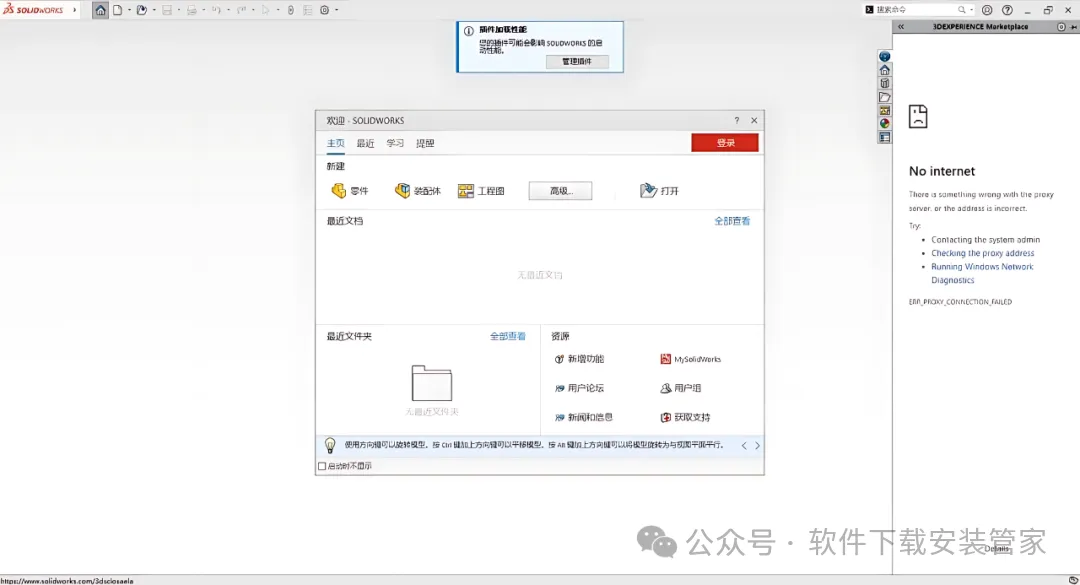Click the user login icon in title bar

click(987, 10)
